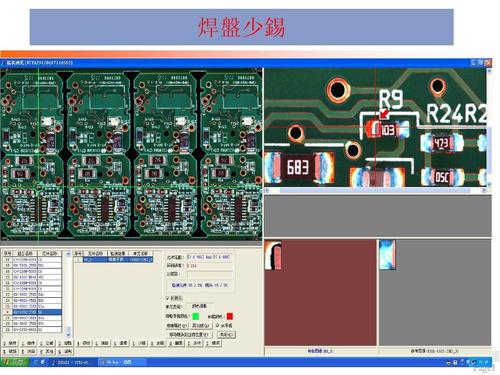
Task: Click the green color swatch
Action: point(196,316)
